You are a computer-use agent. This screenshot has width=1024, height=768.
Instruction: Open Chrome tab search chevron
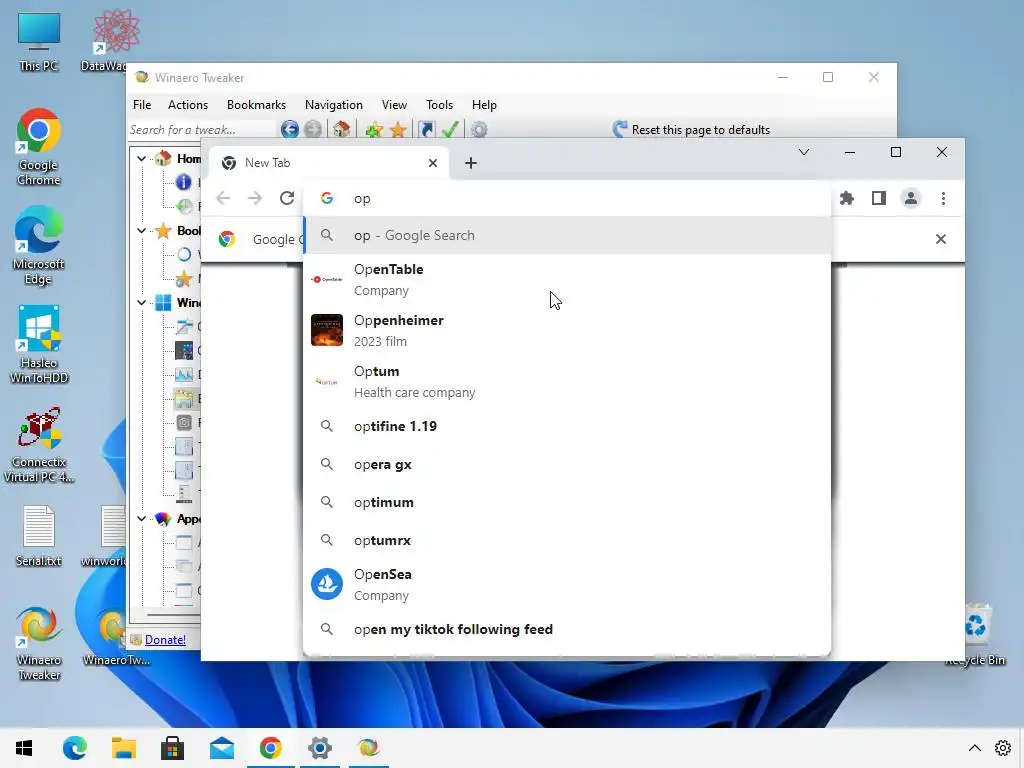(x=804, y=152)
